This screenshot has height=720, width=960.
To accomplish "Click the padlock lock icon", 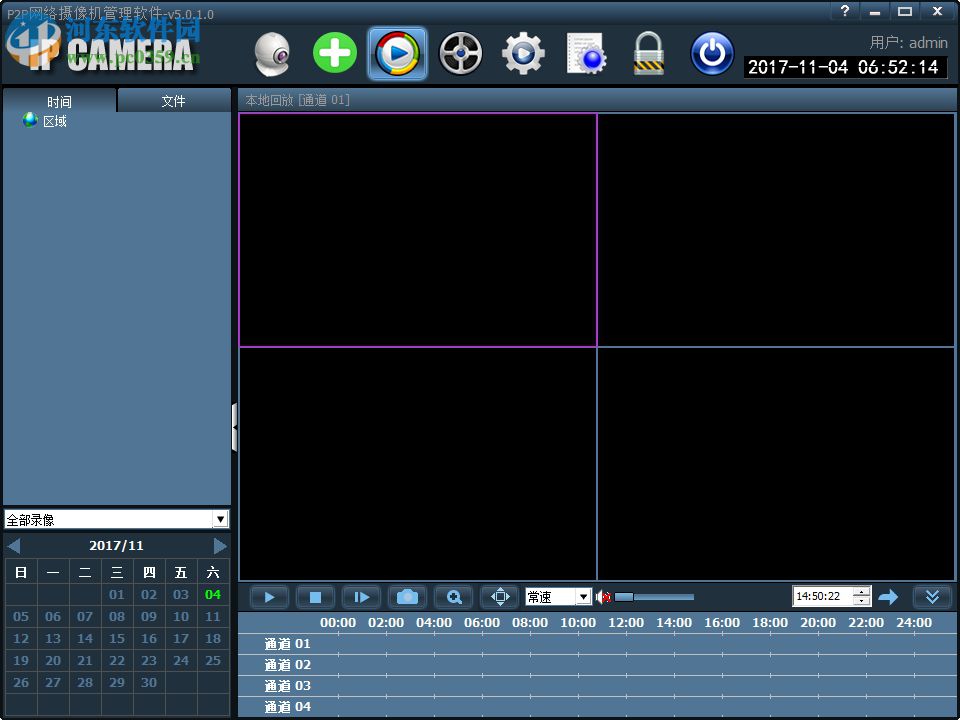I will (649, 54).
